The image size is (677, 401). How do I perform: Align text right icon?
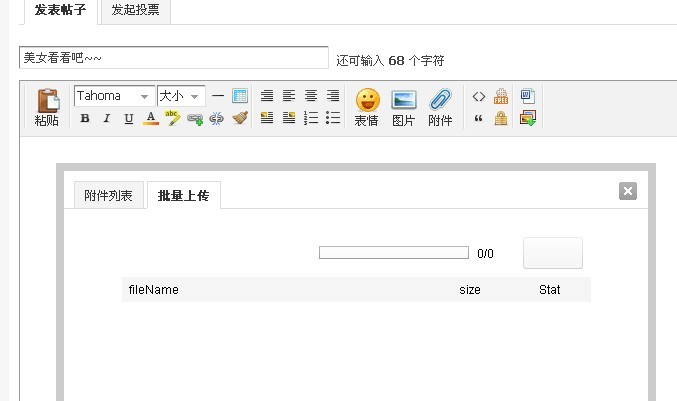(333, 95)
